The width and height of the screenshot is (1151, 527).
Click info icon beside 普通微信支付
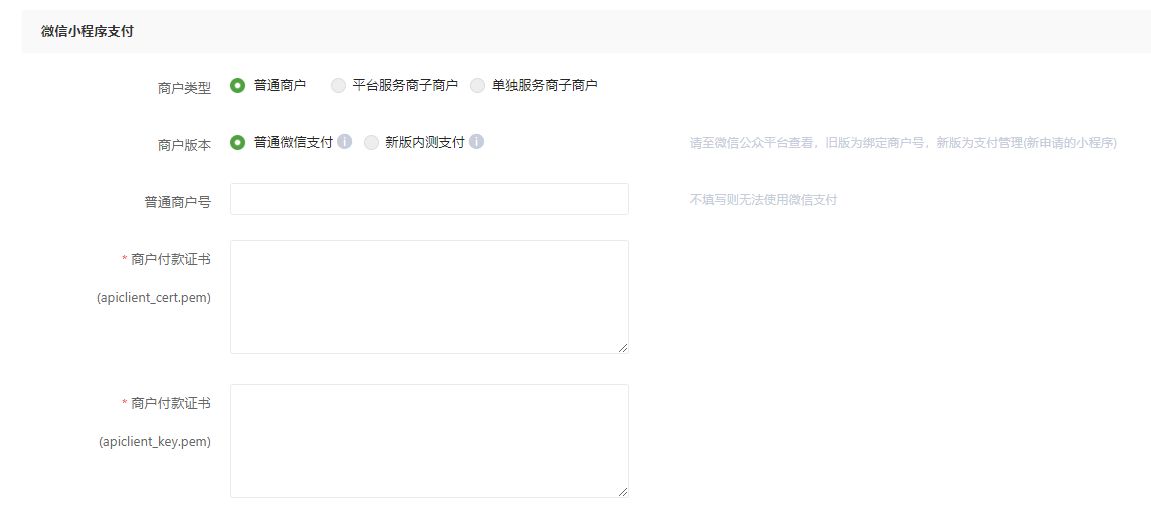pyautogui.click(x=345, y=142)
